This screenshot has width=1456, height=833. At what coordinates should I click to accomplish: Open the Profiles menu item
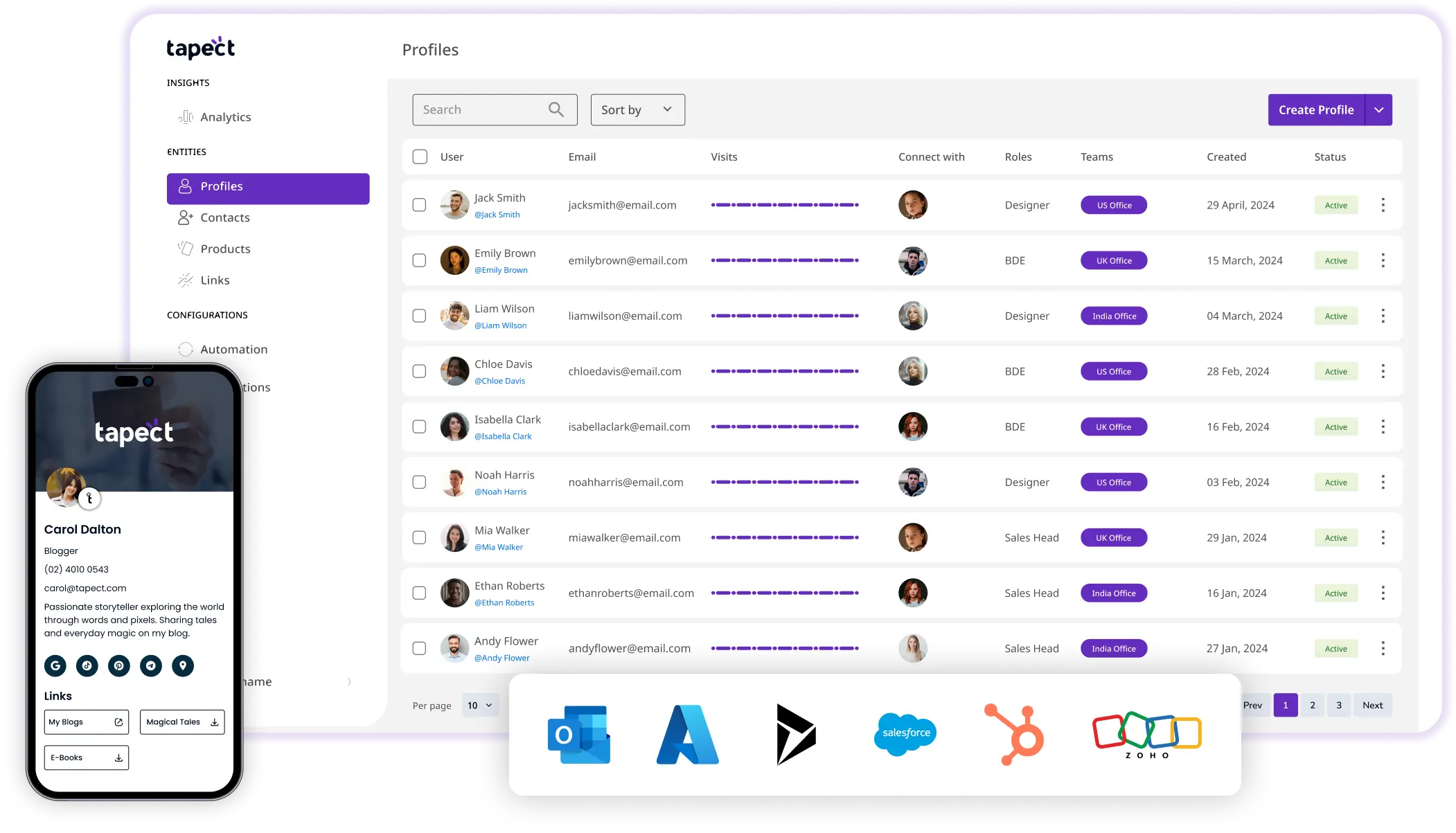point(268,186)
